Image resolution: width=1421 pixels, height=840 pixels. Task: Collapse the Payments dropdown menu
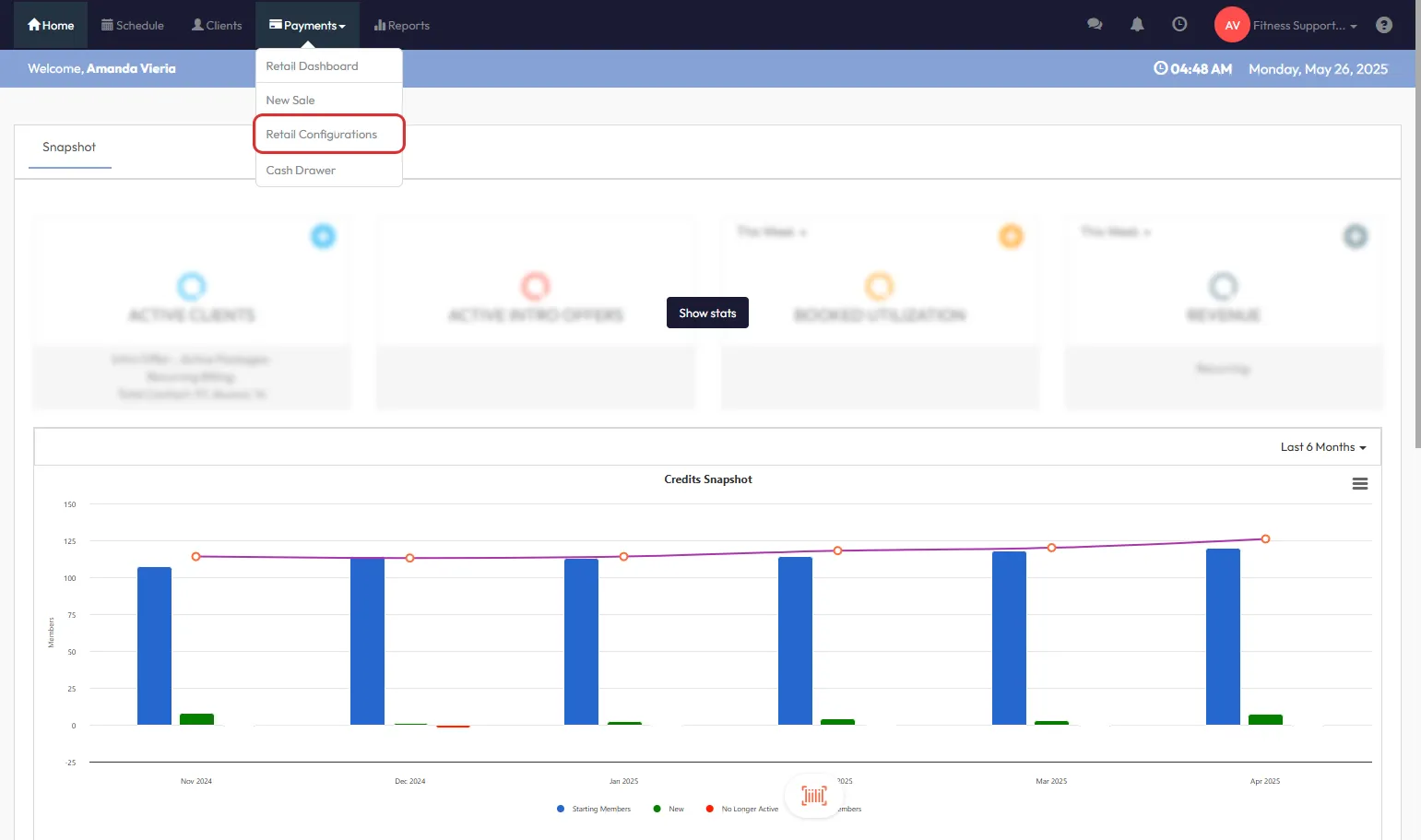tap(307, 26)
